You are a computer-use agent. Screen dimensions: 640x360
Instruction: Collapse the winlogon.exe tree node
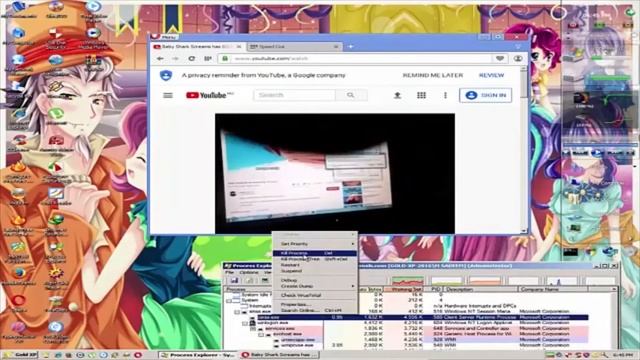tap(245, 323)
